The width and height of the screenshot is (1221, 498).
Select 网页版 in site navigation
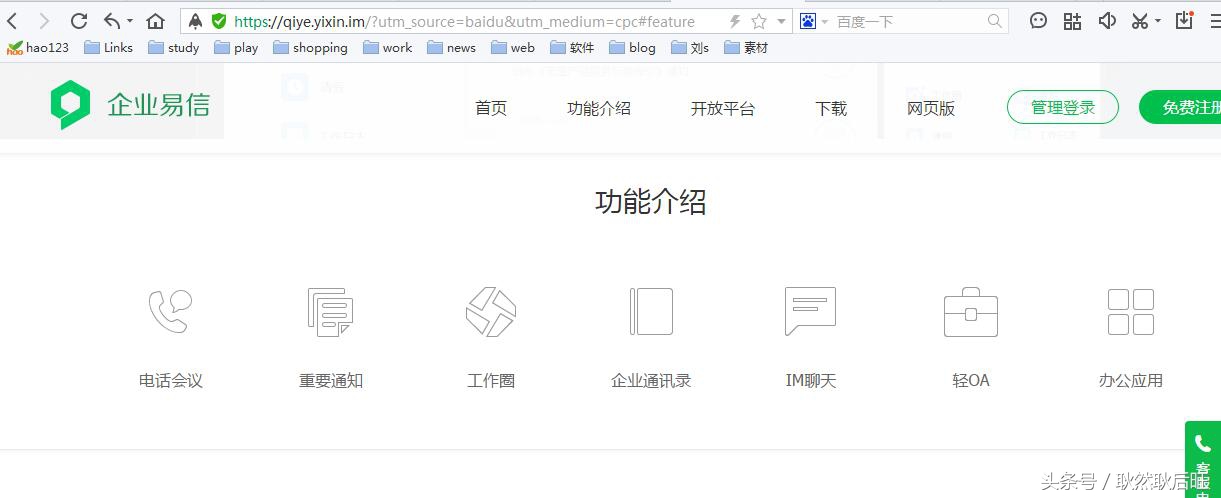click(x=931, y=108)
